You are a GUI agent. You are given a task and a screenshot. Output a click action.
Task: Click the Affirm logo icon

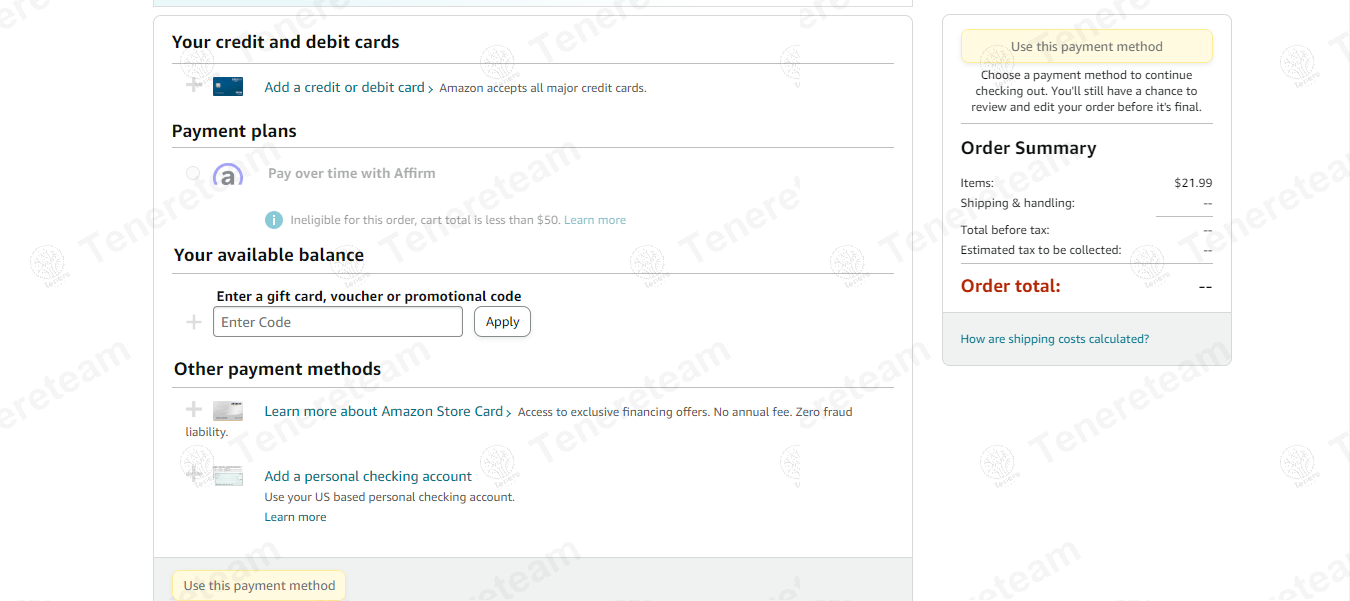228,175
